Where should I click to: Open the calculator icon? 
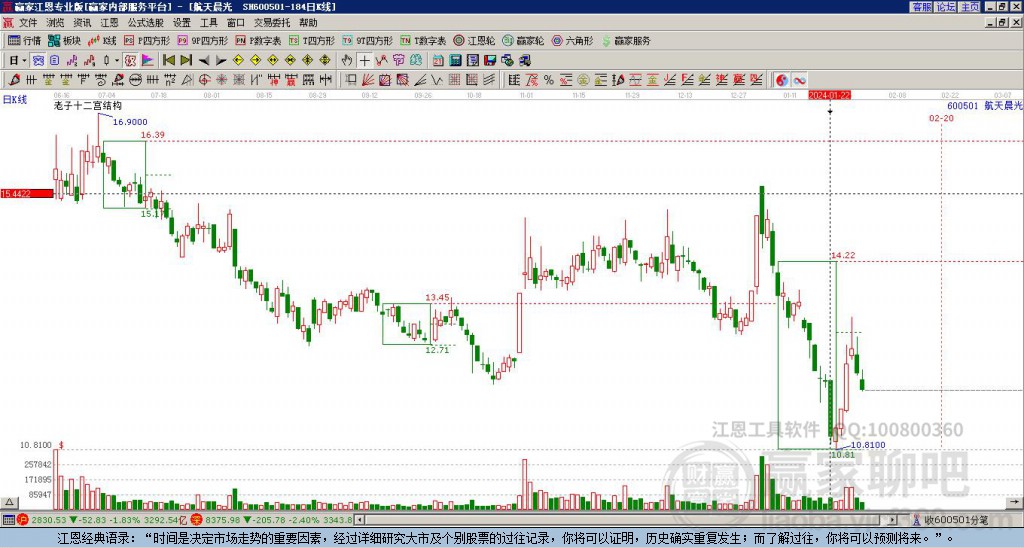(x=455, y=61)
